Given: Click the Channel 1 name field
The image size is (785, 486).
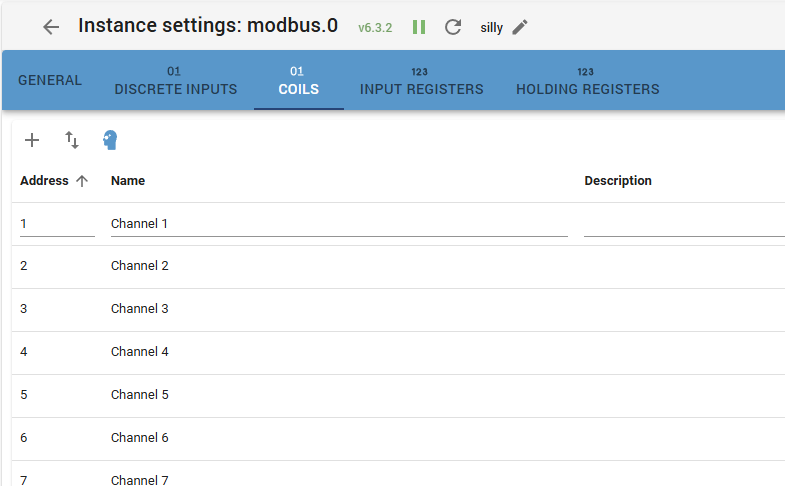Looking at the screenshot, I should coord(338,224).
